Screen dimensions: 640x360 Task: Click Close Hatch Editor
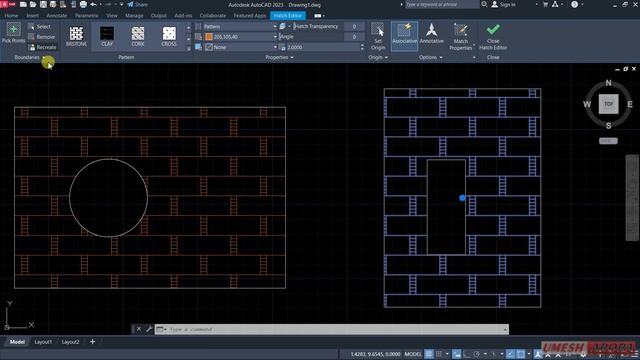coord(493,36)
